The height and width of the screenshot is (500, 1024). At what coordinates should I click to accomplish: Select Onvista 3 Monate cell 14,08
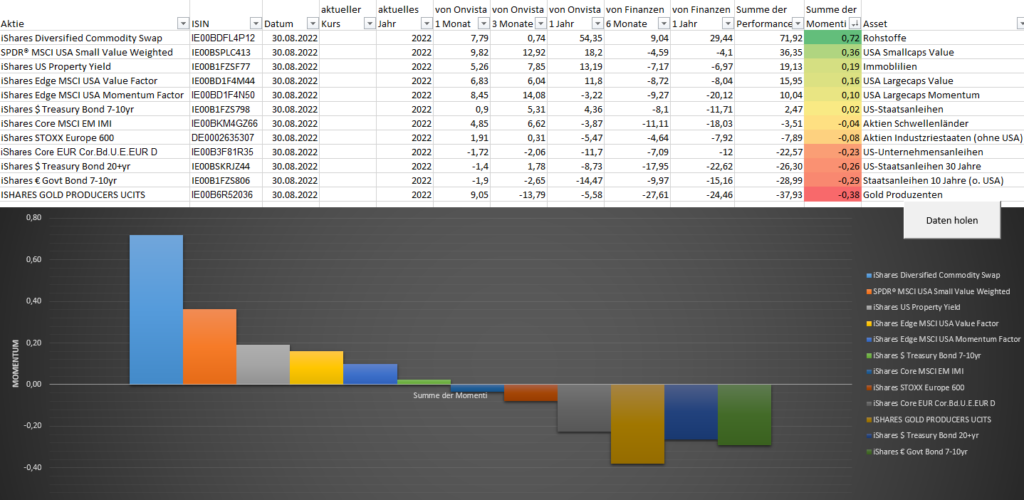click(519, 95)
